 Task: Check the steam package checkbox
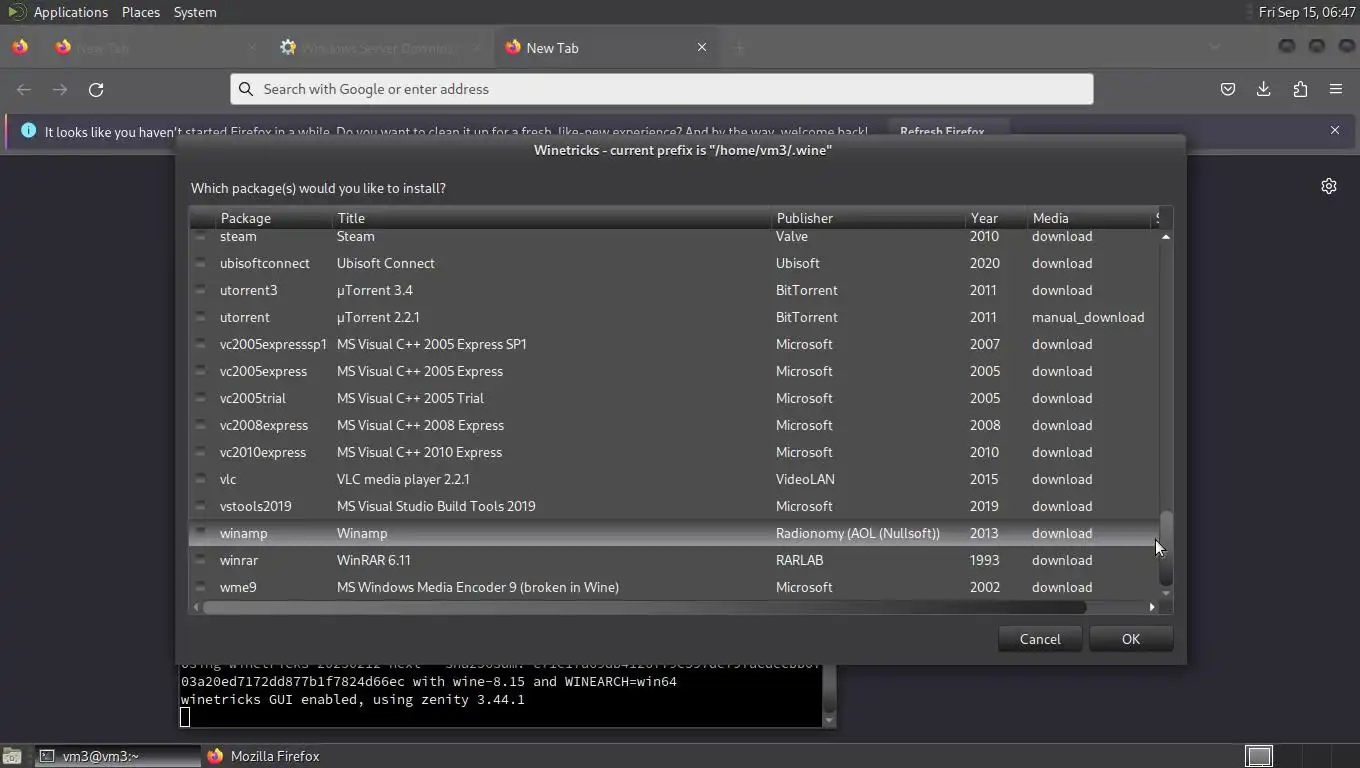pos(201,236)
